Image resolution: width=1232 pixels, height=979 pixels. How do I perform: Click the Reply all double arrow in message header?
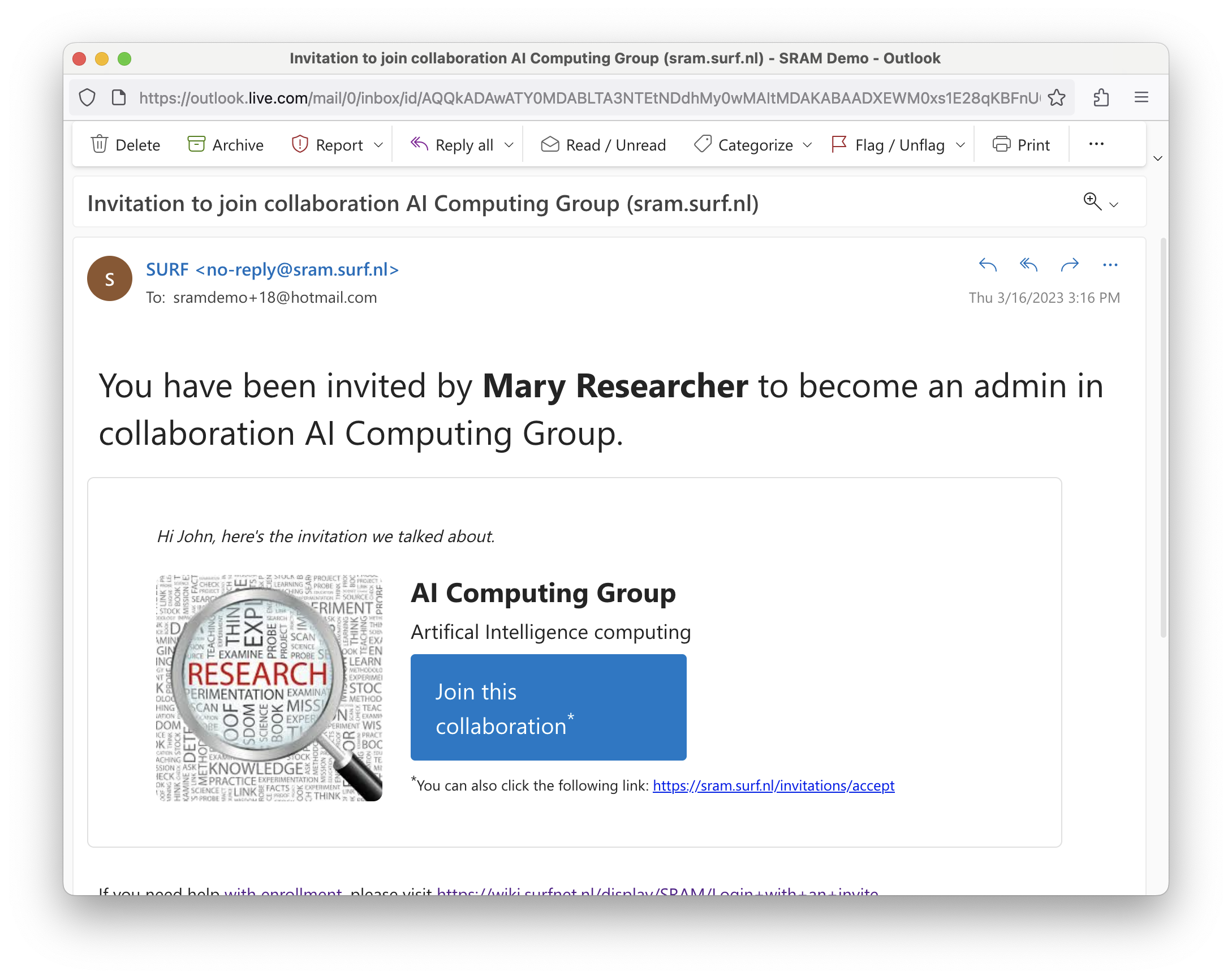tap(1028, 265)
